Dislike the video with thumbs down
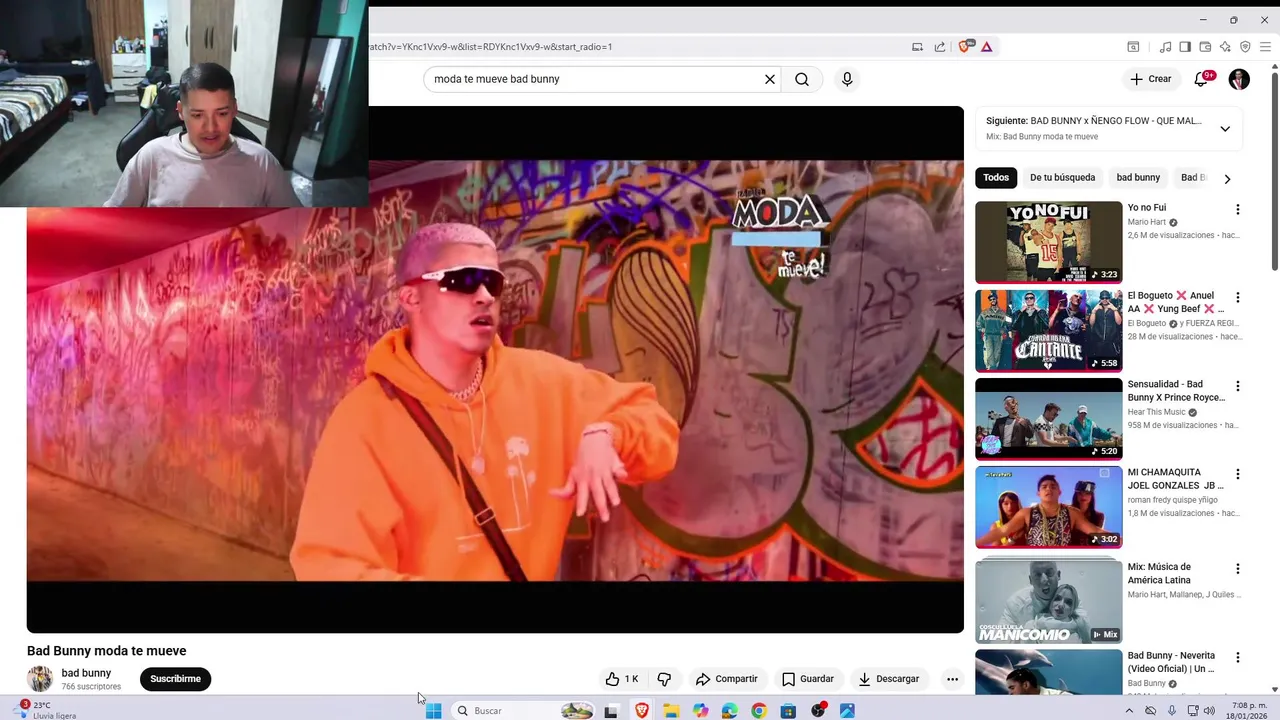 click(664, 679)
